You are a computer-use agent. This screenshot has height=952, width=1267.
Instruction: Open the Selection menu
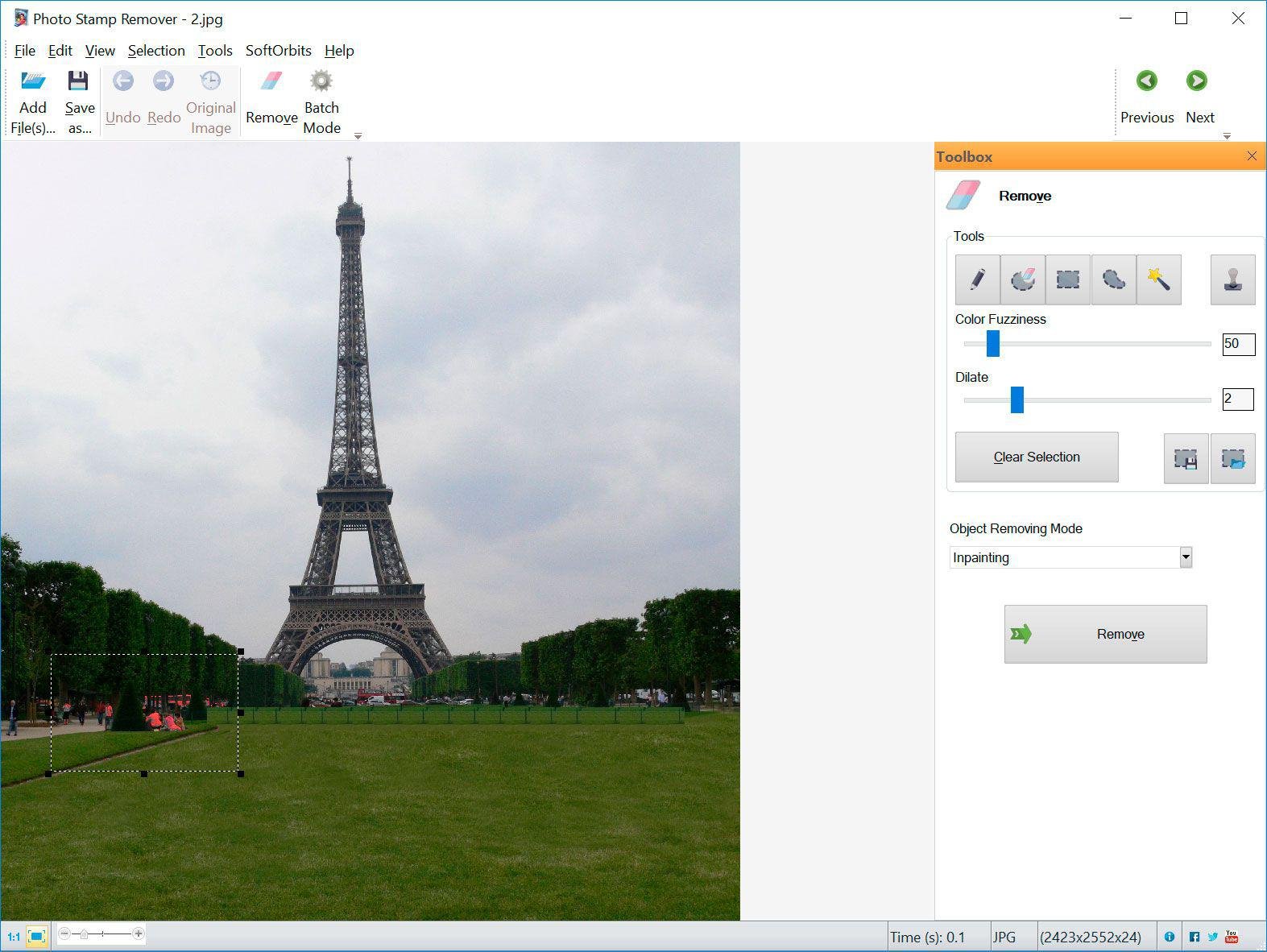[x=156, y=51]
